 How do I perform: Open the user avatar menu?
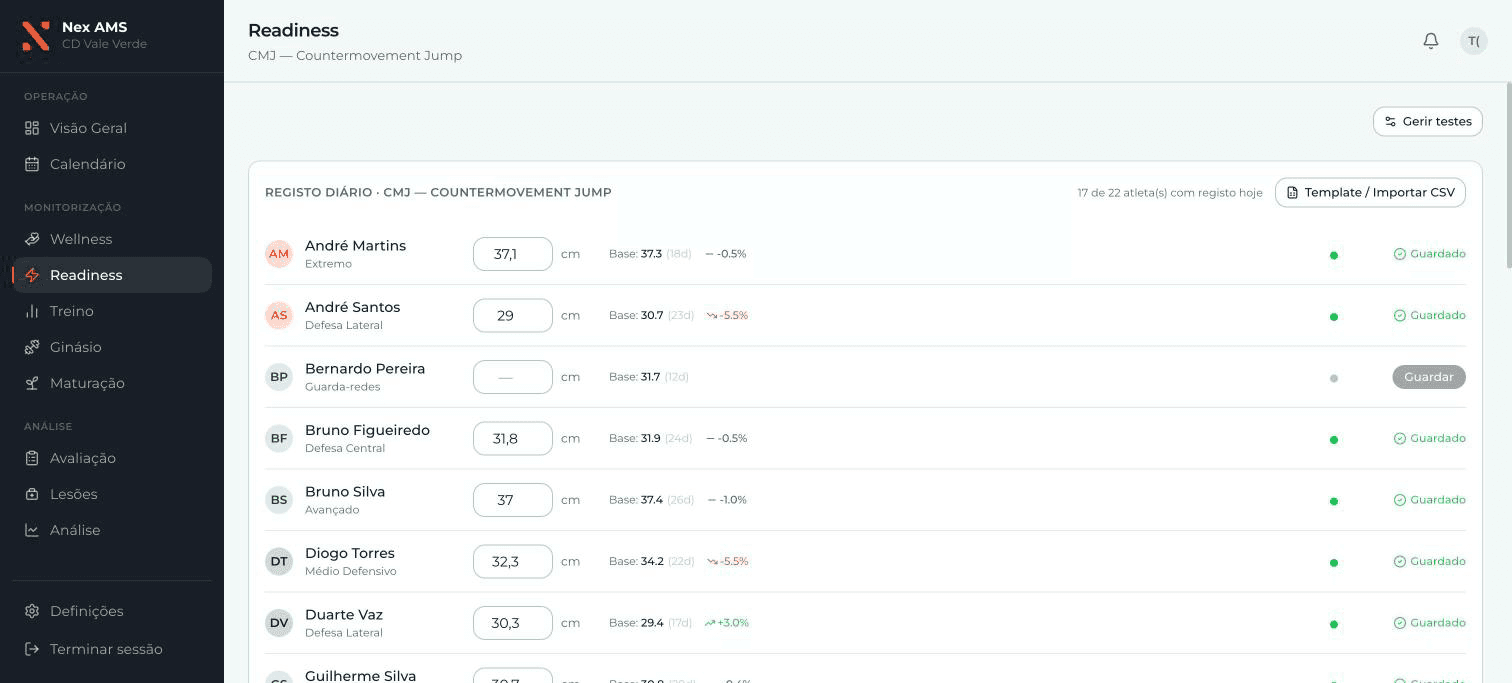point(1474,41)
